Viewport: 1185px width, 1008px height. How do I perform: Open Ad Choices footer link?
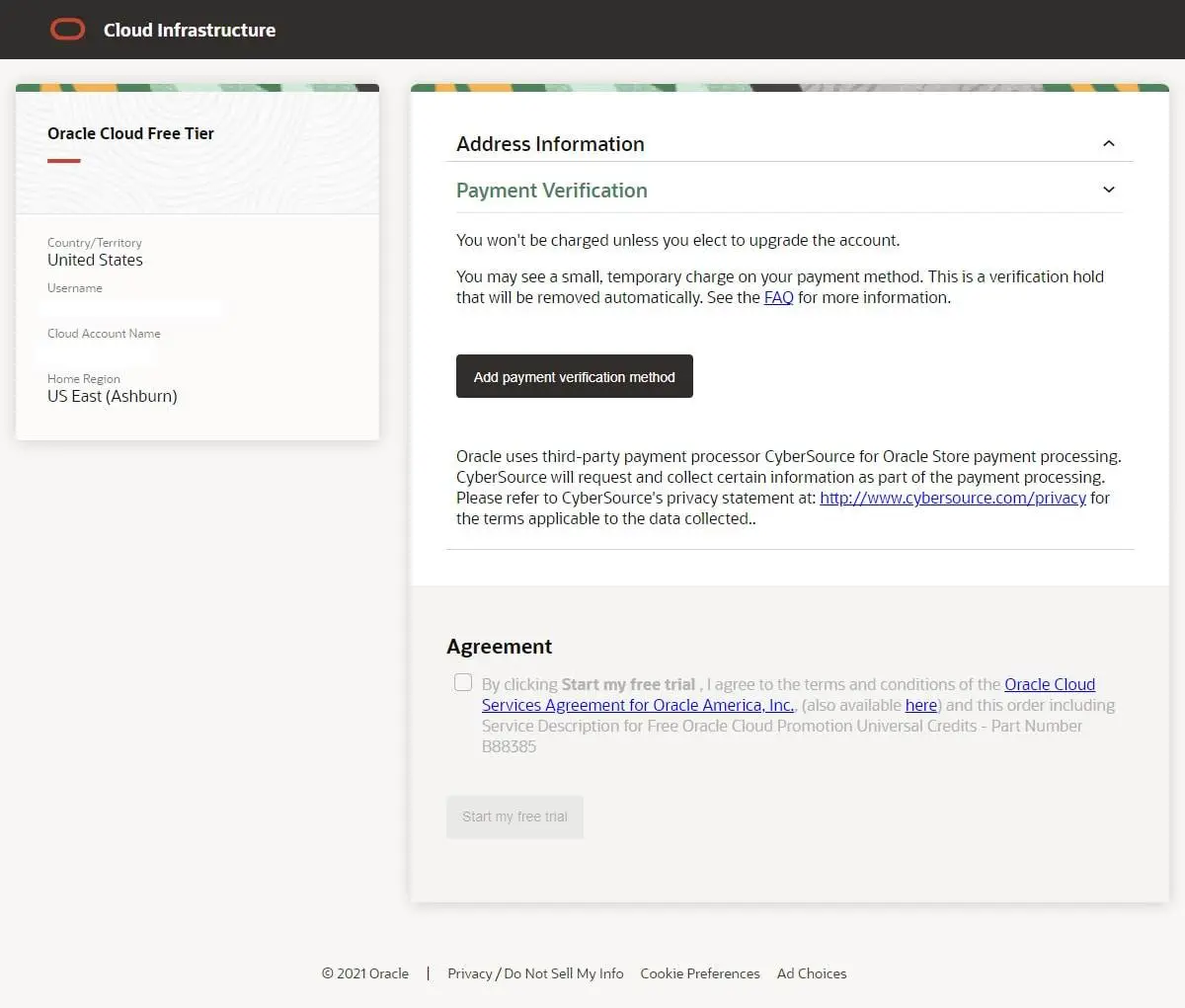click(812, 973)
